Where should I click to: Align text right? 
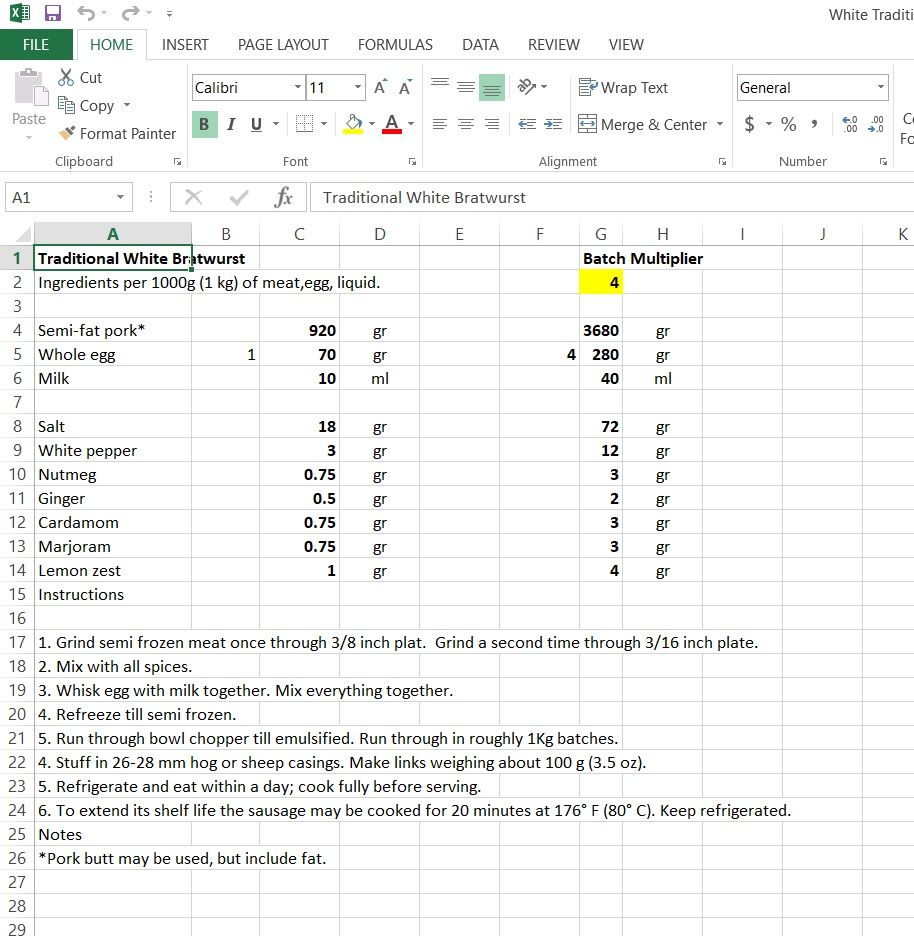pos(492,124)
